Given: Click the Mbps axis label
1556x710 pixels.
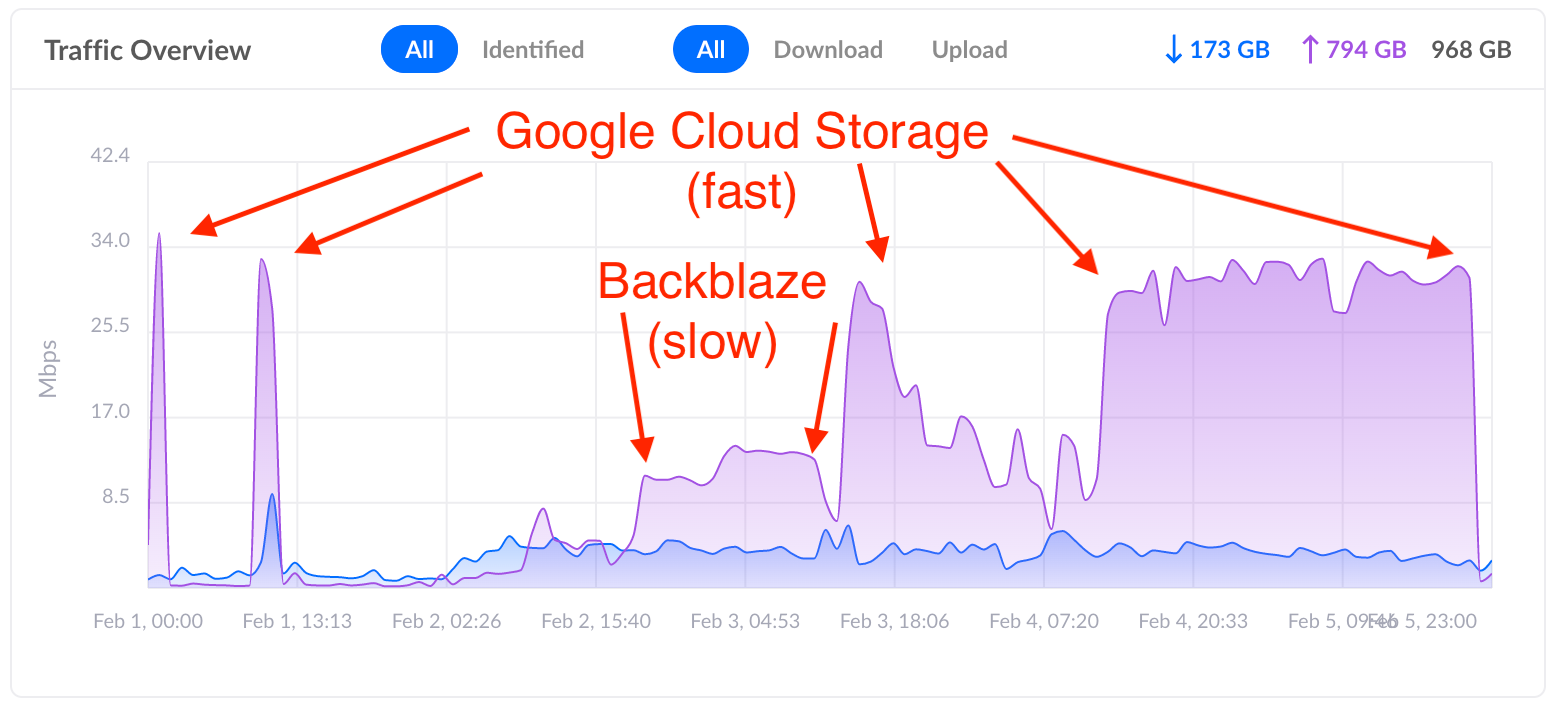Looking at the screenshot, I should click(x=48, y=370).
